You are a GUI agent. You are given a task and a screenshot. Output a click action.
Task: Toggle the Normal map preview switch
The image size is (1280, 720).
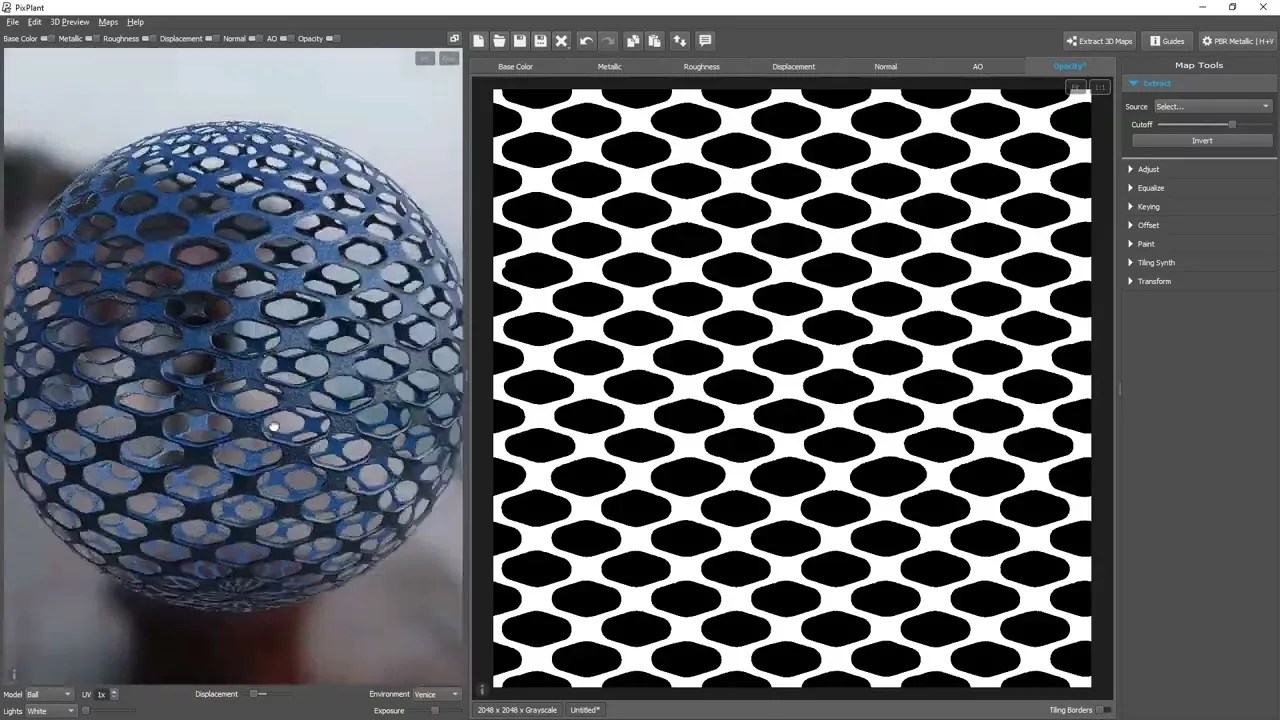[x=253, y=38]
